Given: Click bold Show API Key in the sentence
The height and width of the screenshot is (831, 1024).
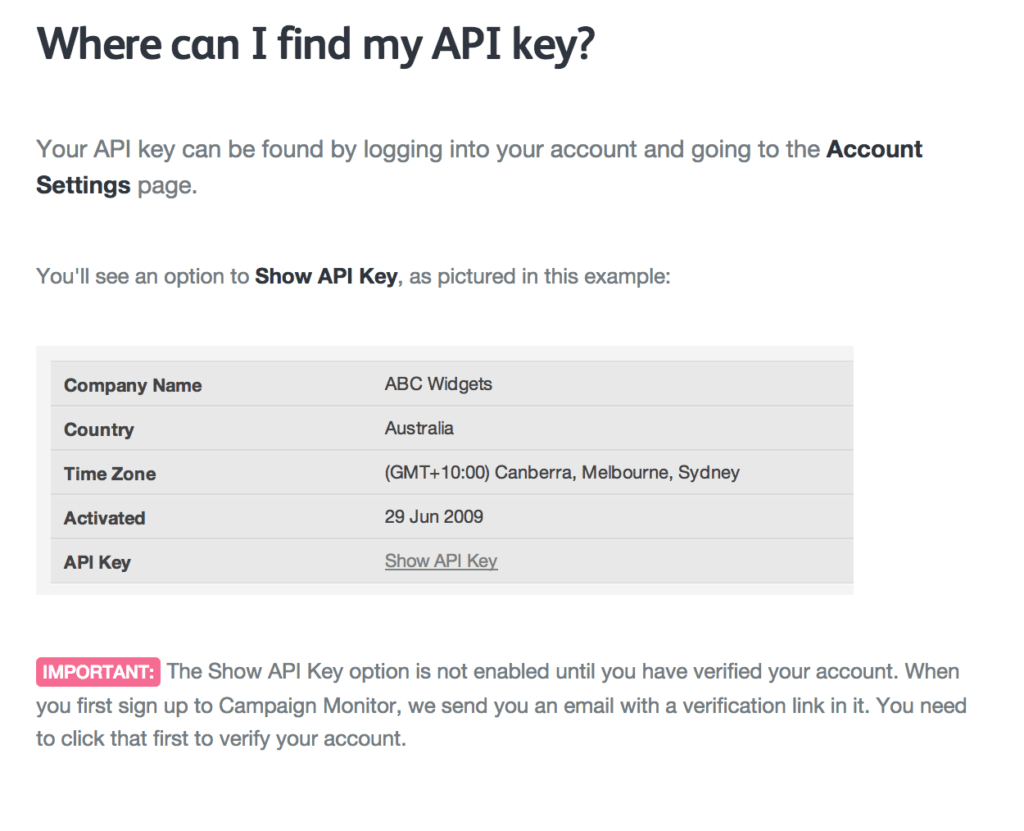Looking at the screenshot, I should 326,276.
